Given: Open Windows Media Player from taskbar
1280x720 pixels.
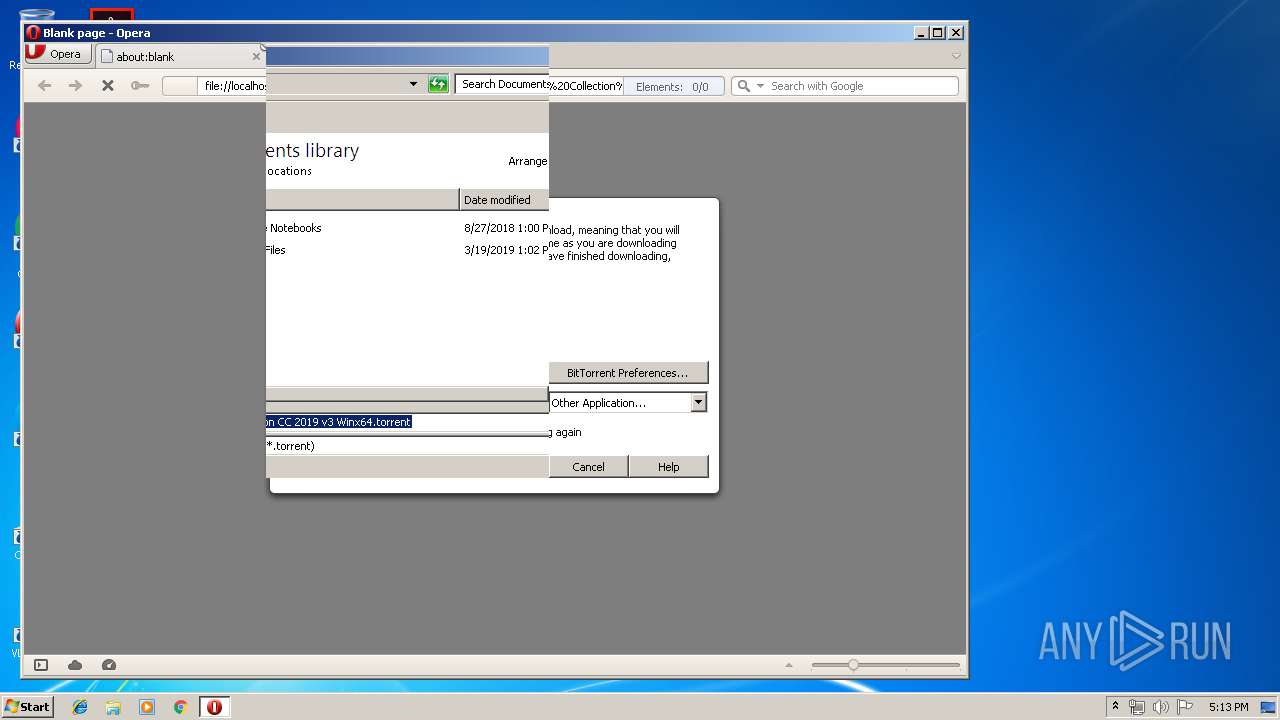Looking at the screenshot, I should tap(147, 707).
